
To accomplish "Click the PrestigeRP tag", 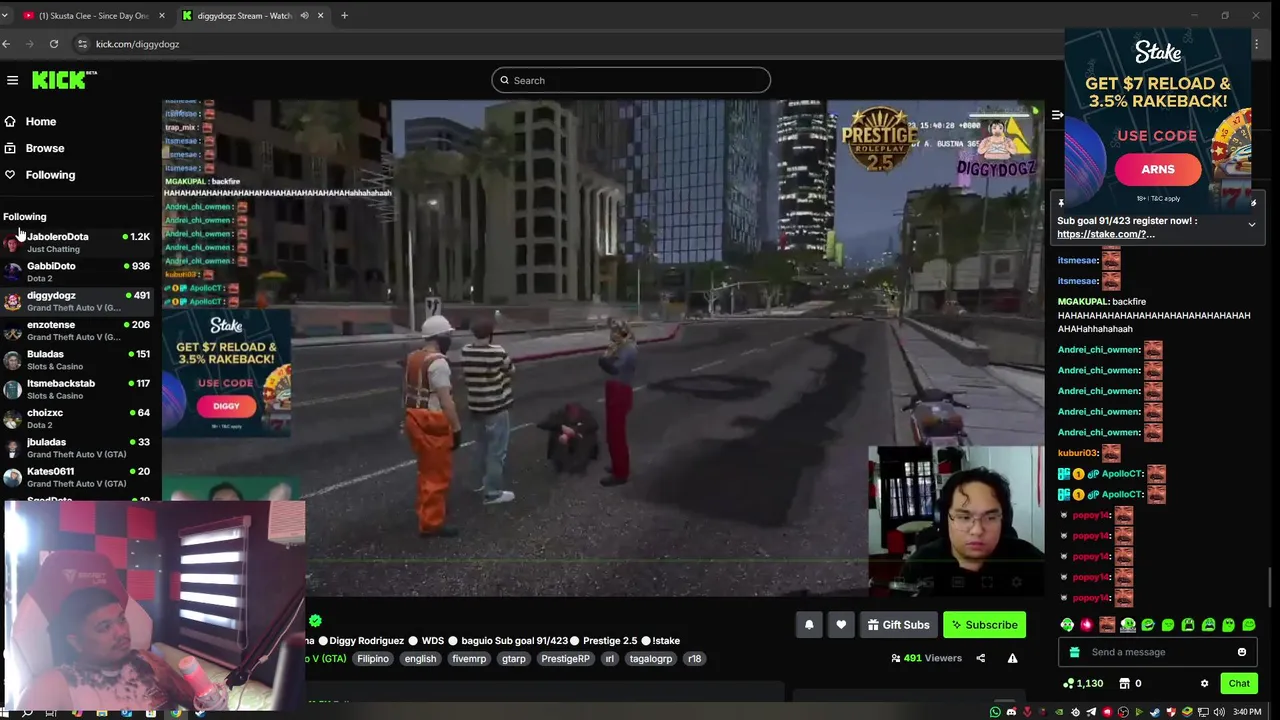I will (x=565, y=659).
